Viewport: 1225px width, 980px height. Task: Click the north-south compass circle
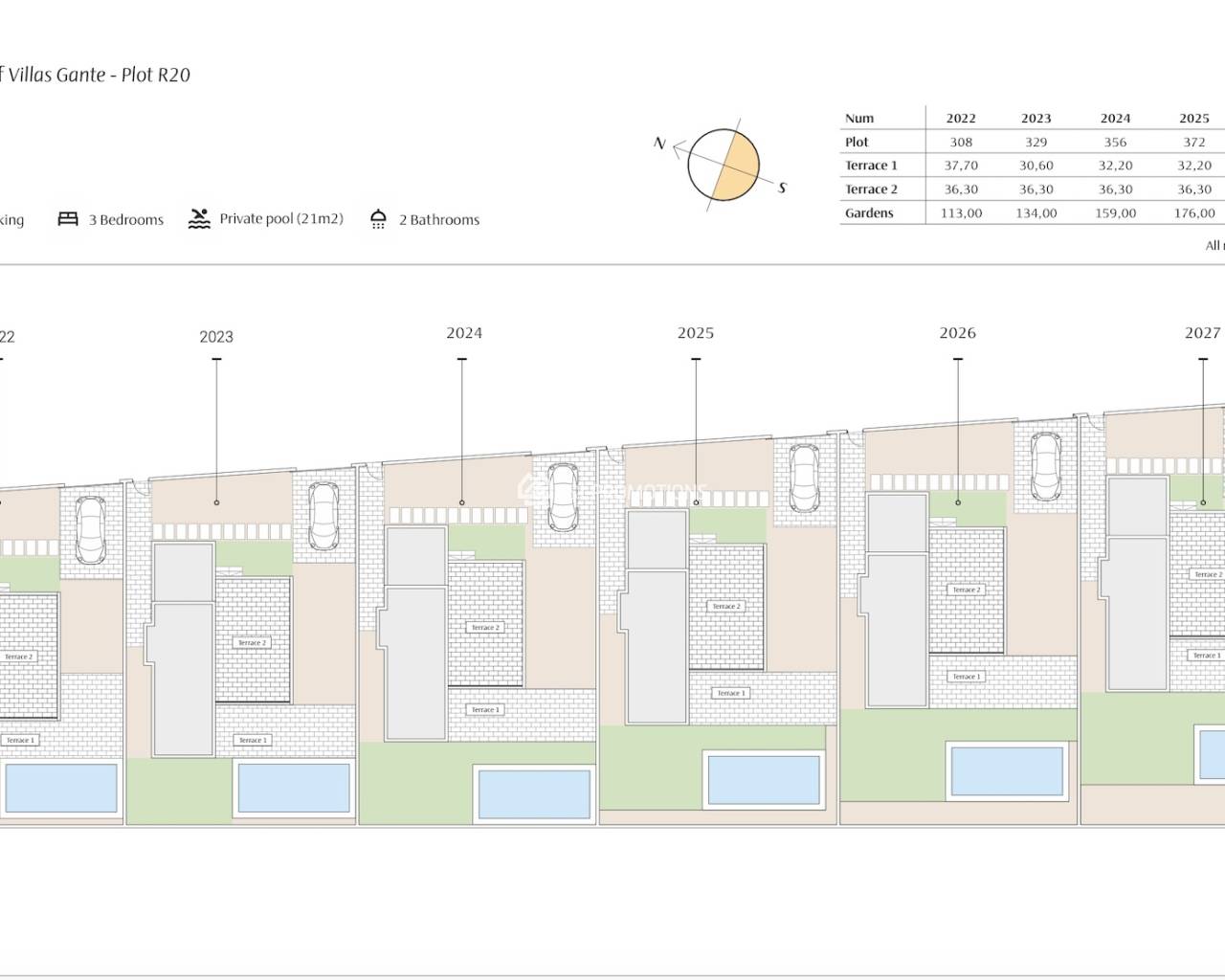(723, 165)
